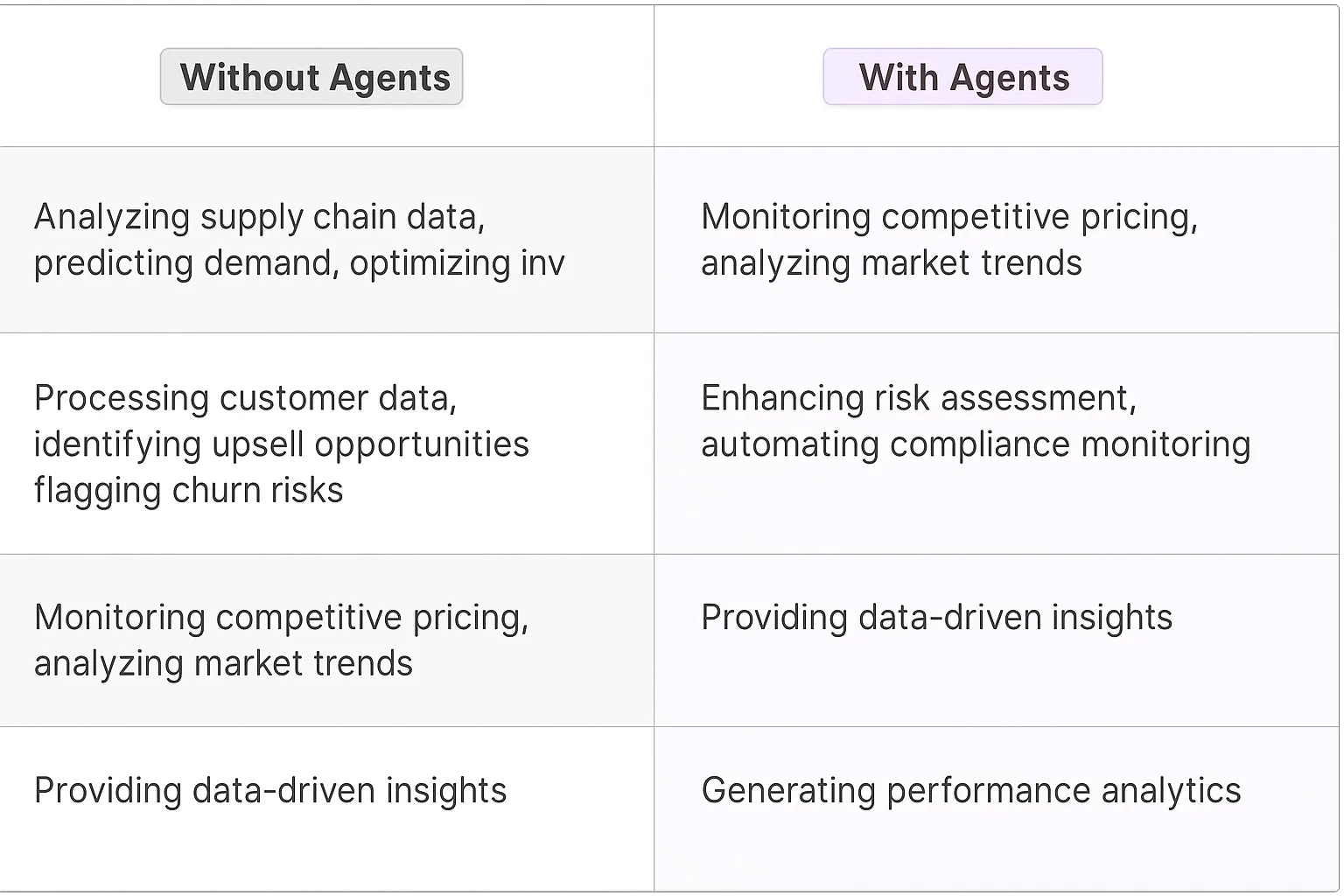Select 'Providing data-driven insights' under With Agents
The width and height of the screenshot is (1344, 896).
click(x=936, y=618)
